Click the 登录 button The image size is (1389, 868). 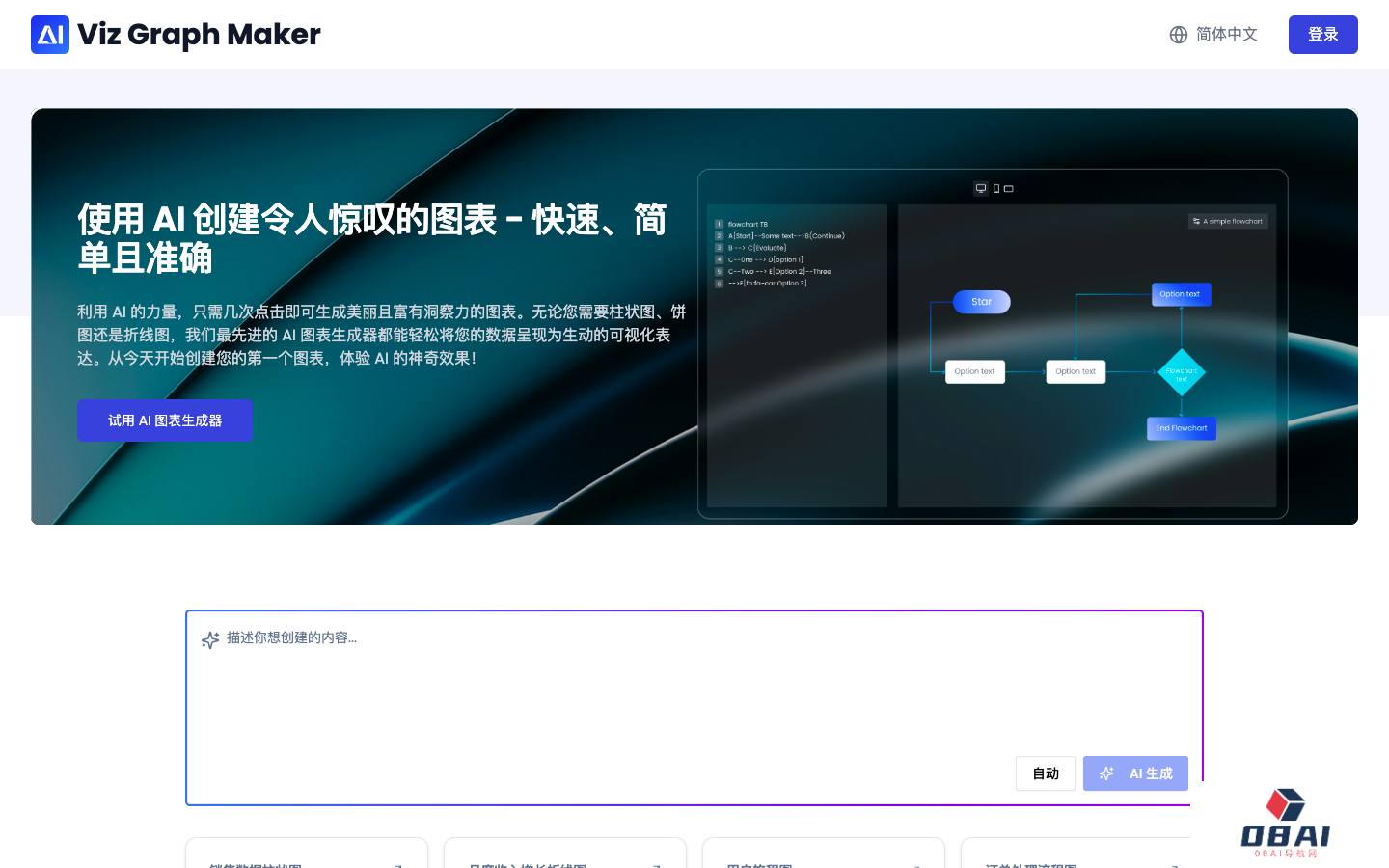1323,35
